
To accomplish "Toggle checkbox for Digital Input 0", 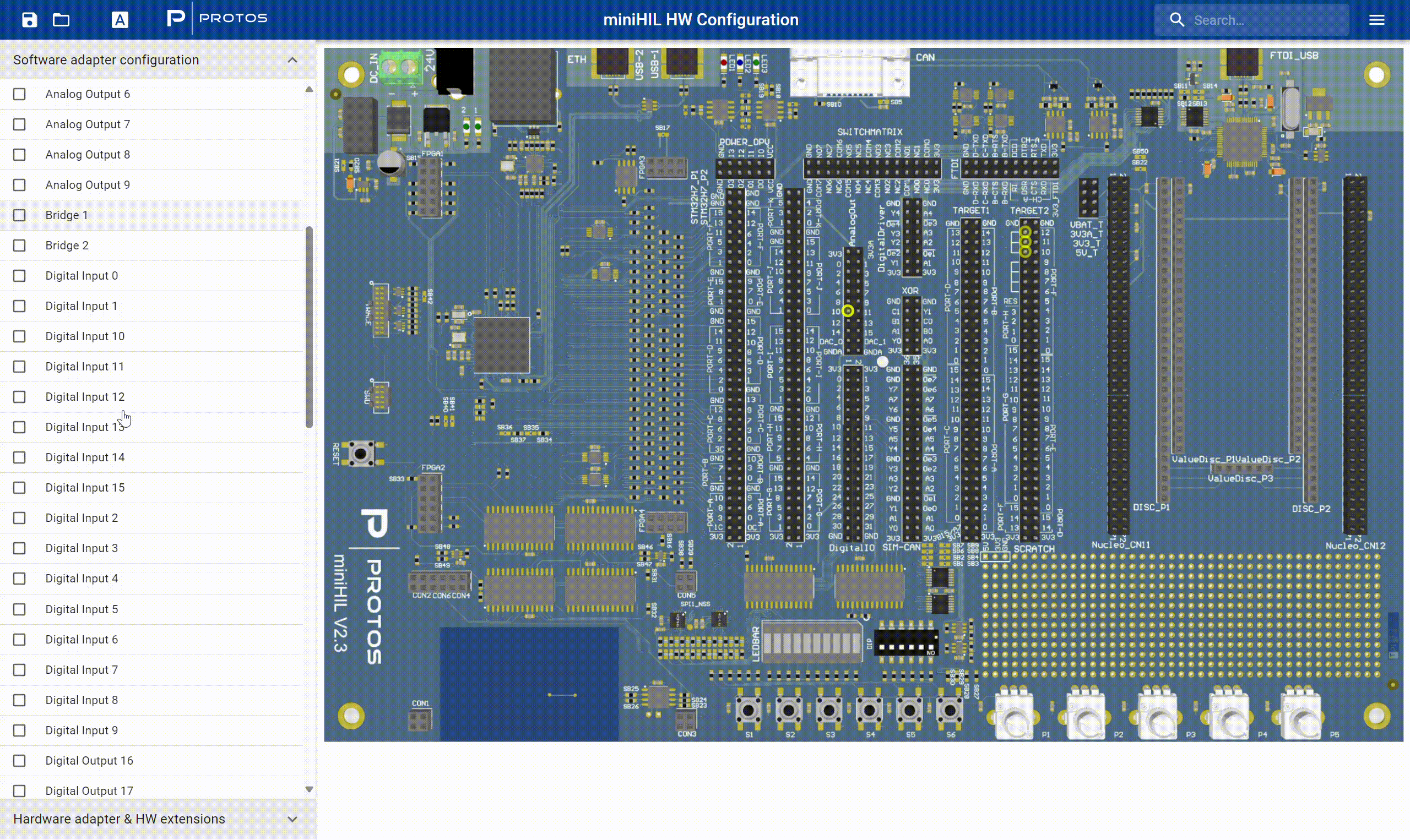I will [x=19, y=275].
